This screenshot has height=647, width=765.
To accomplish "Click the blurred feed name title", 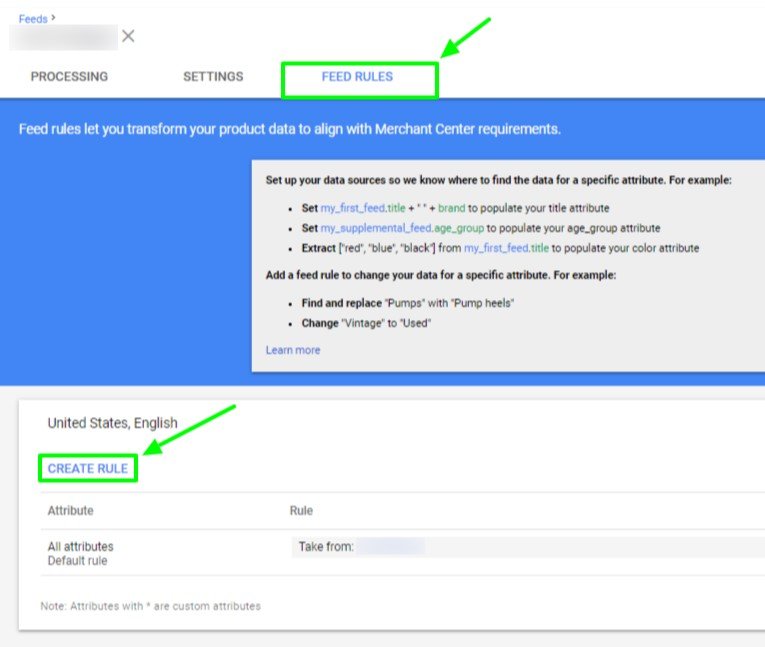I will (x=63, y=38).
